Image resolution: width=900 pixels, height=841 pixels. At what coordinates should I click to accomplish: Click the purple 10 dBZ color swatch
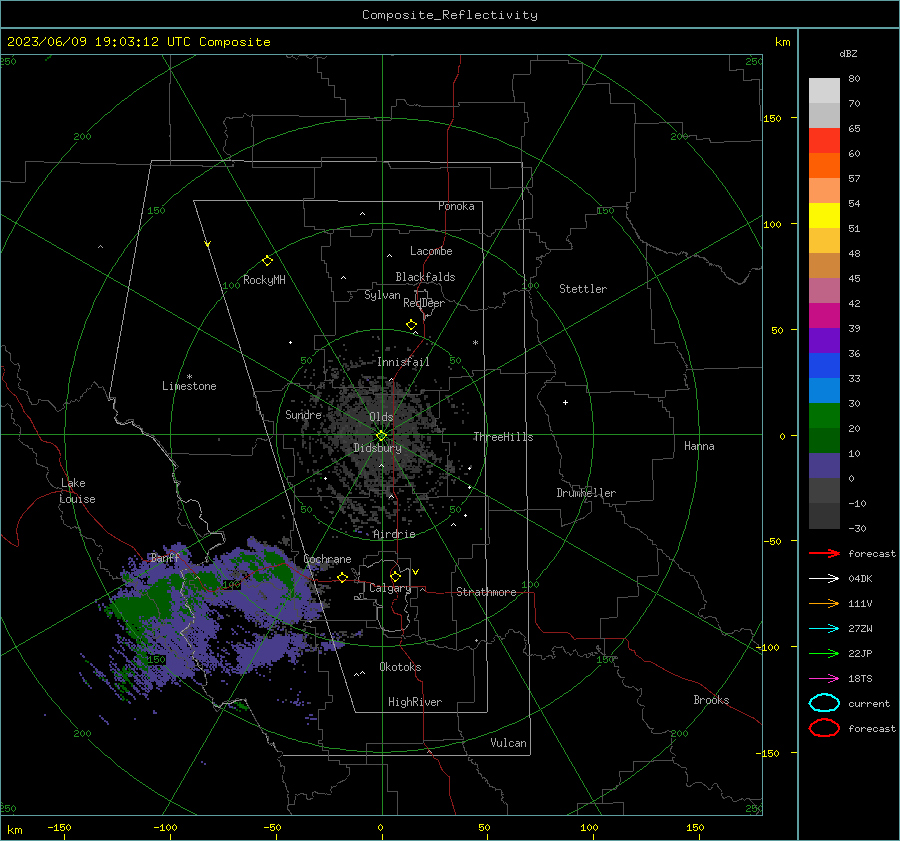tap(824, 466)
